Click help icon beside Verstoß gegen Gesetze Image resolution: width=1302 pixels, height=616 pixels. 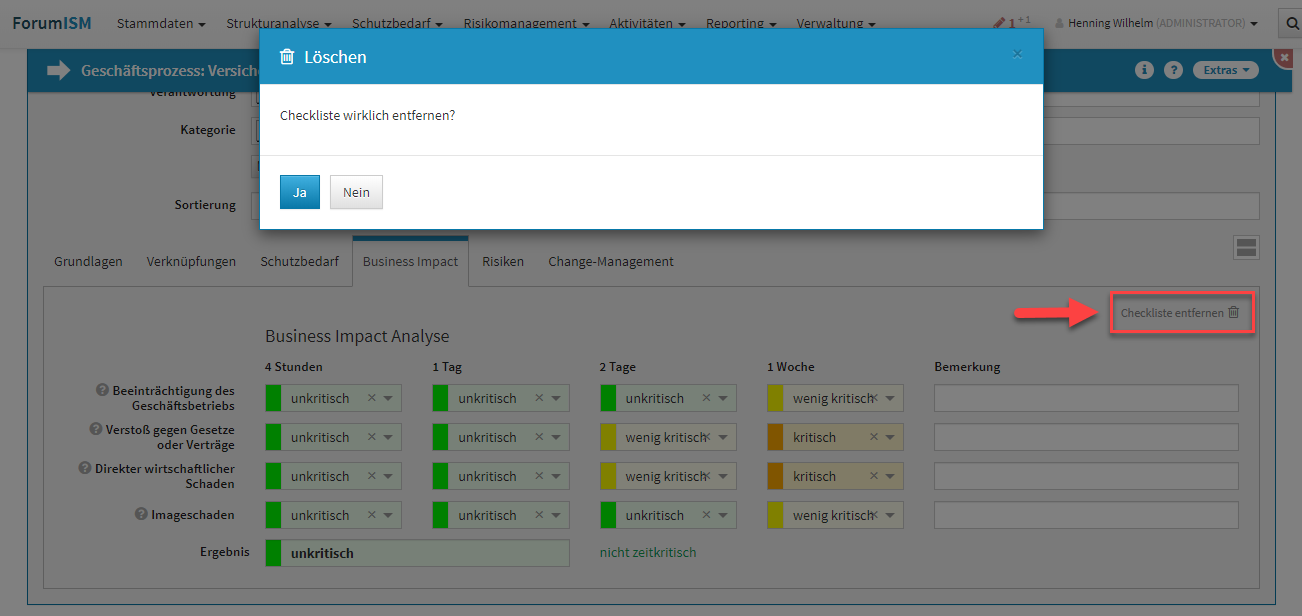[95, 429]
